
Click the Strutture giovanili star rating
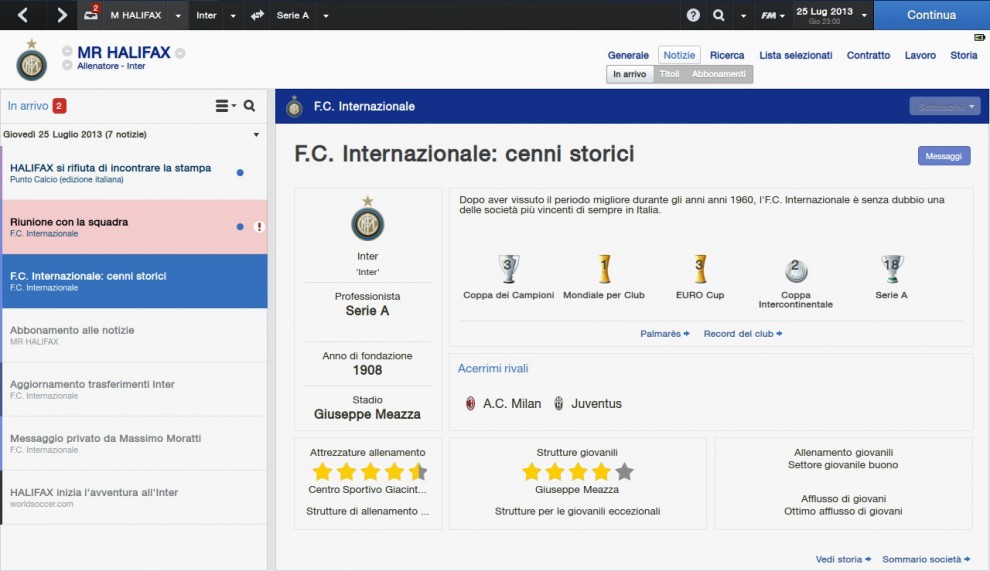coord(577,471)
